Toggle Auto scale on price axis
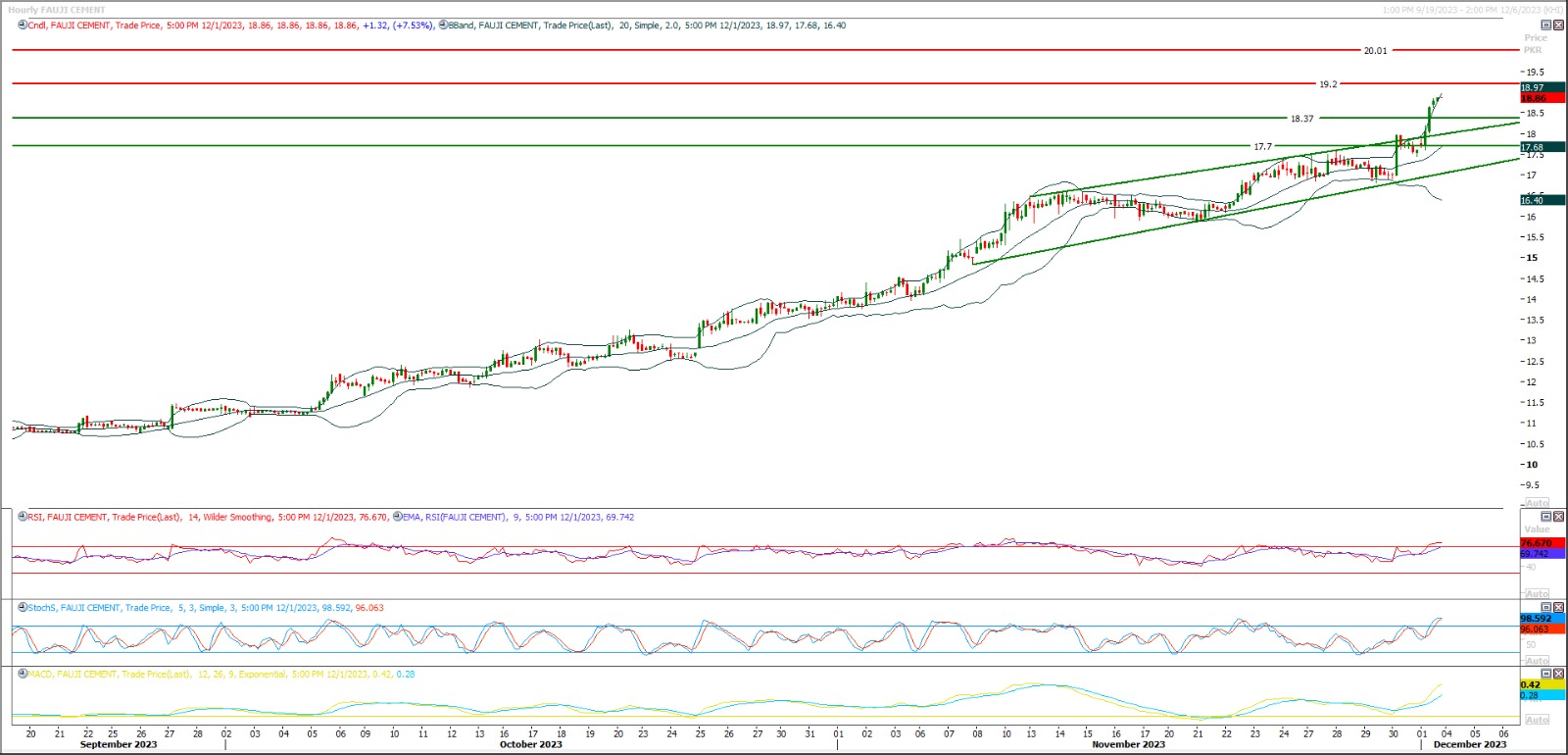Screen dimensions: 1568x755 pyautogui.click(x=1537, y=503)
